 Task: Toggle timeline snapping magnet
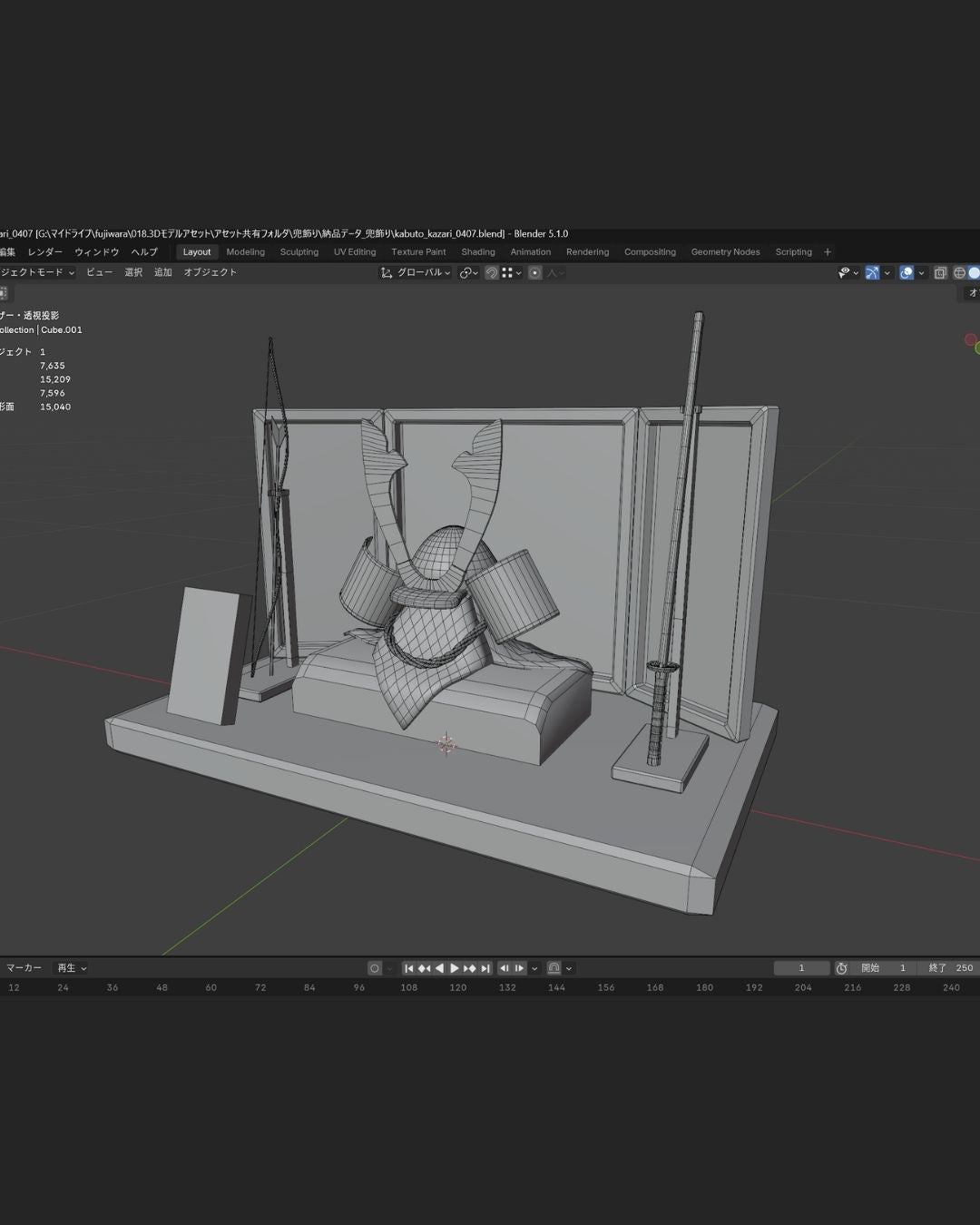pyautogui.click(x=554, y=968)
